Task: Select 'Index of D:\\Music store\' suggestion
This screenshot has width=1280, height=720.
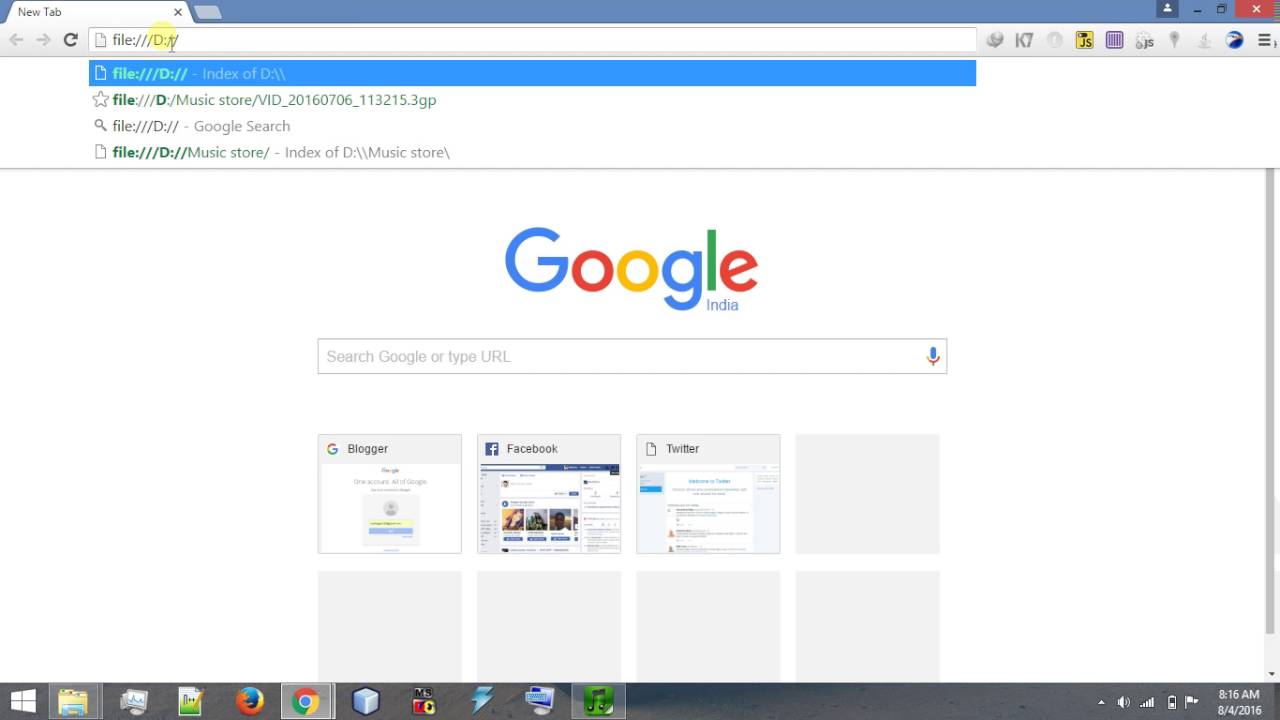Action: (x=532, y=152)
